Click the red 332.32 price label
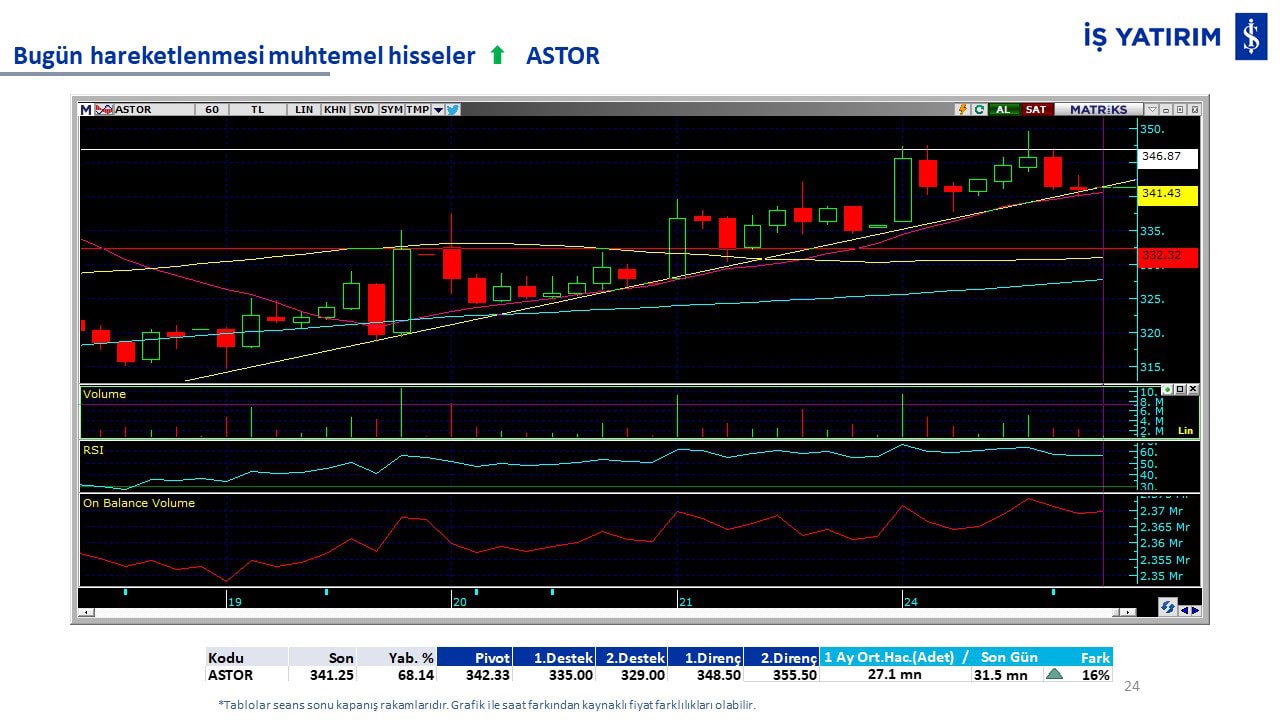1280x720 pixels. pos(1168,256)
